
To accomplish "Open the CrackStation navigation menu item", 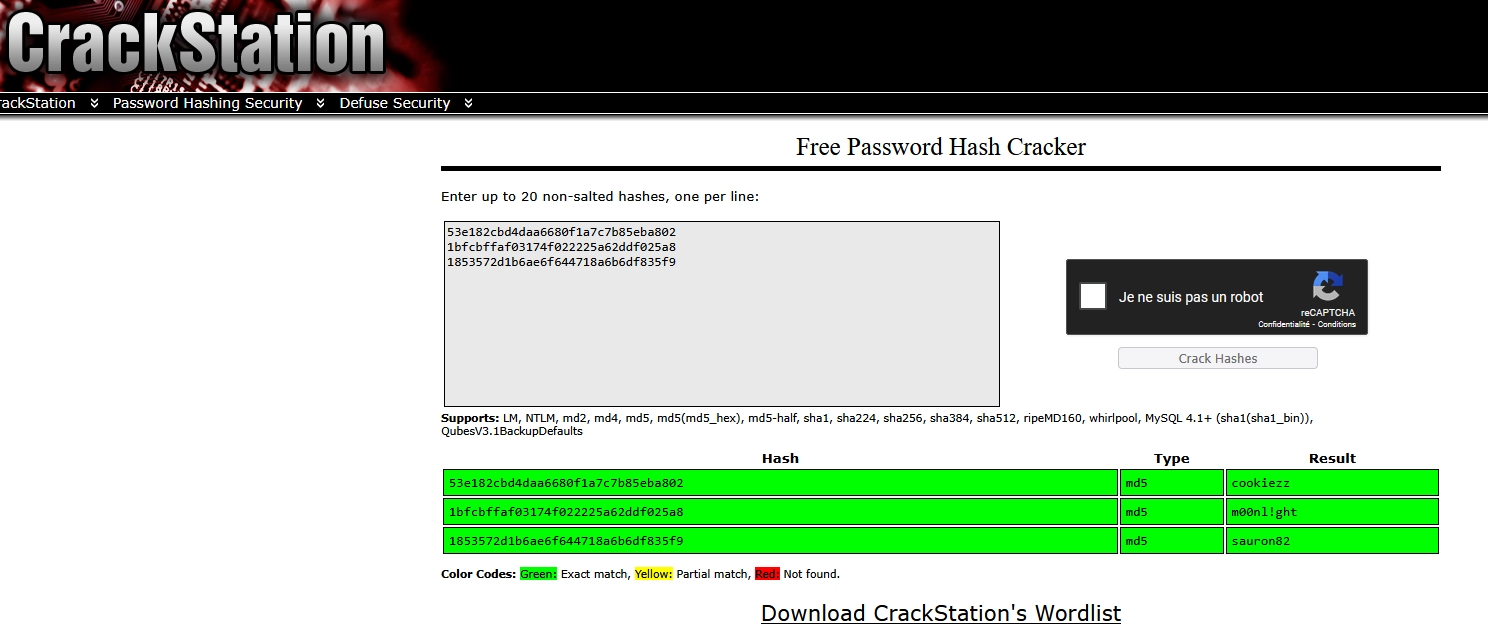I will pos(37,103).
